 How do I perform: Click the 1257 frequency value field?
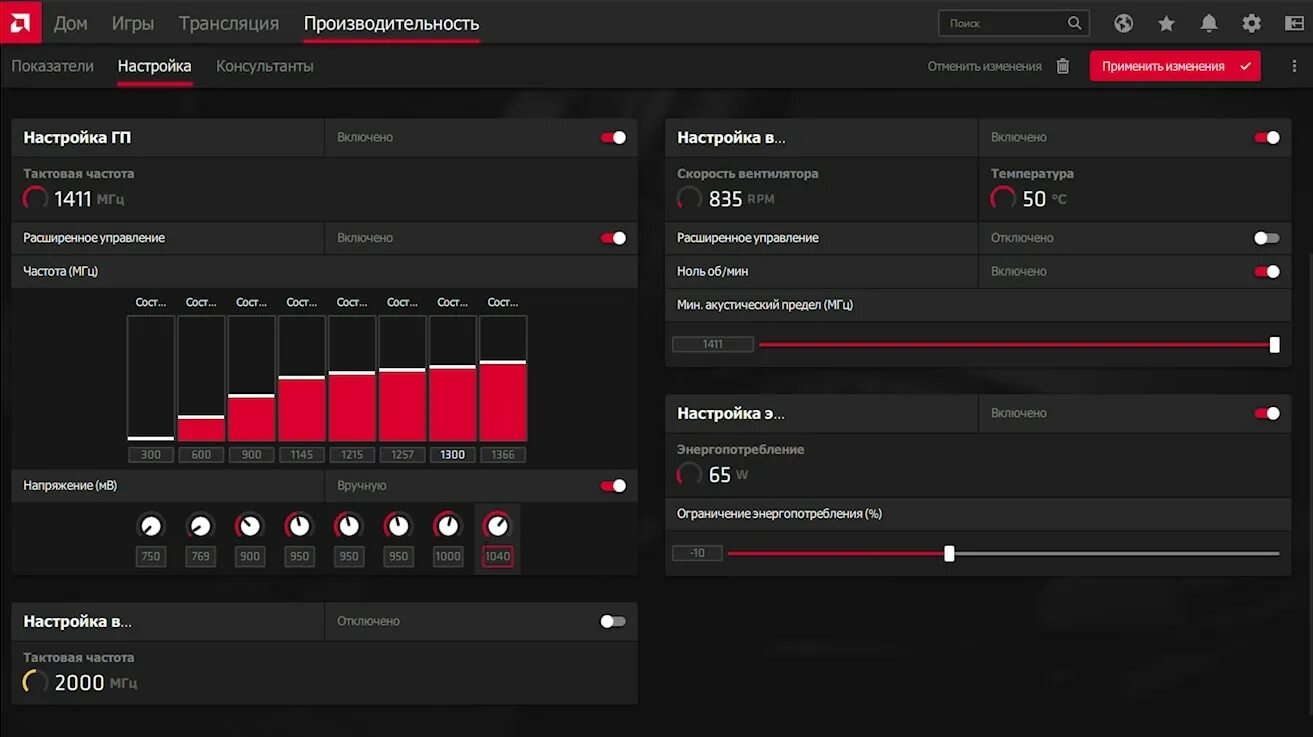pos(402,454)
